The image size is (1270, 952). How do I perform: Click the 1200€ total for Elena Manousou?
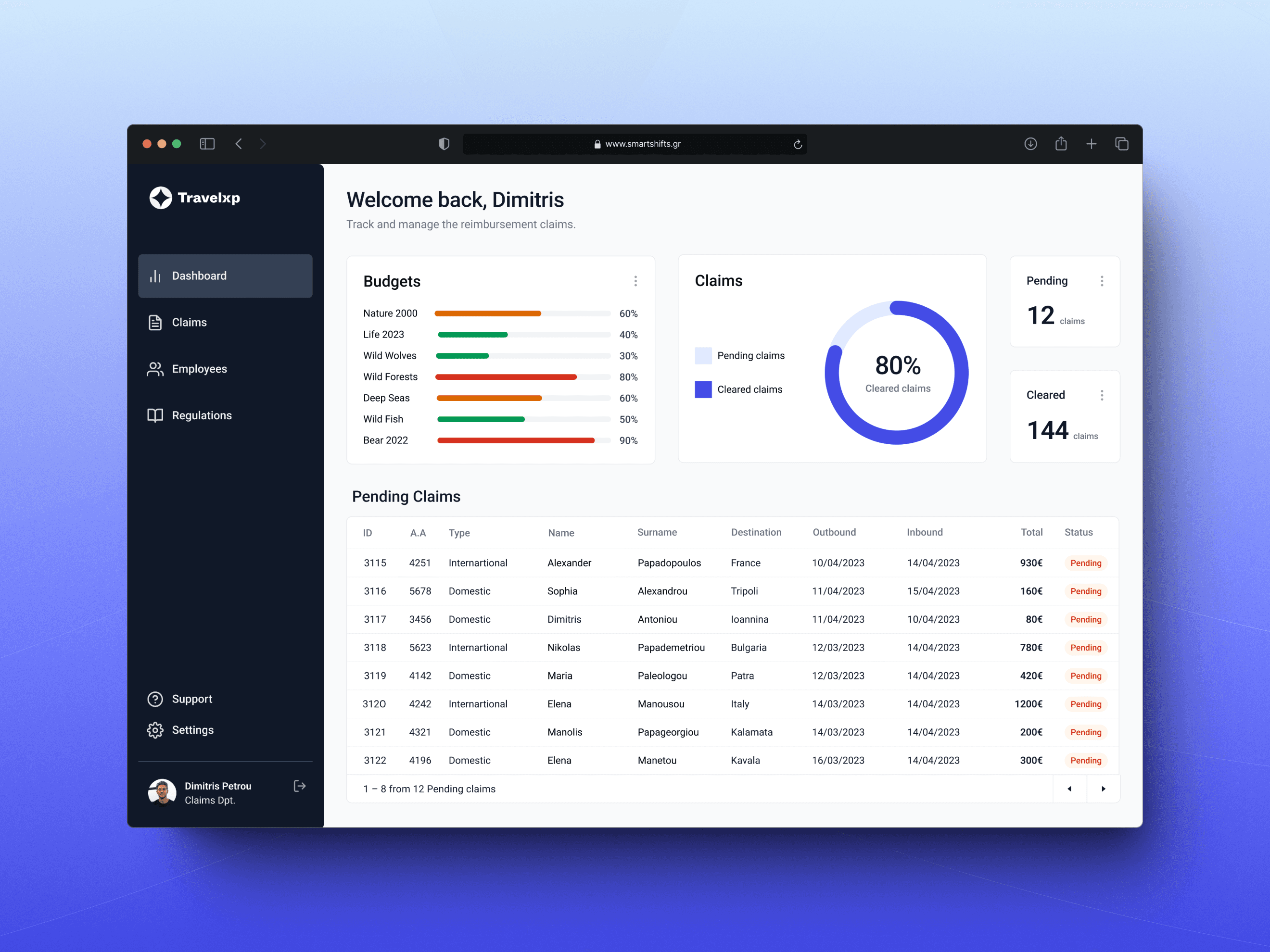(x=1029, y=704)
